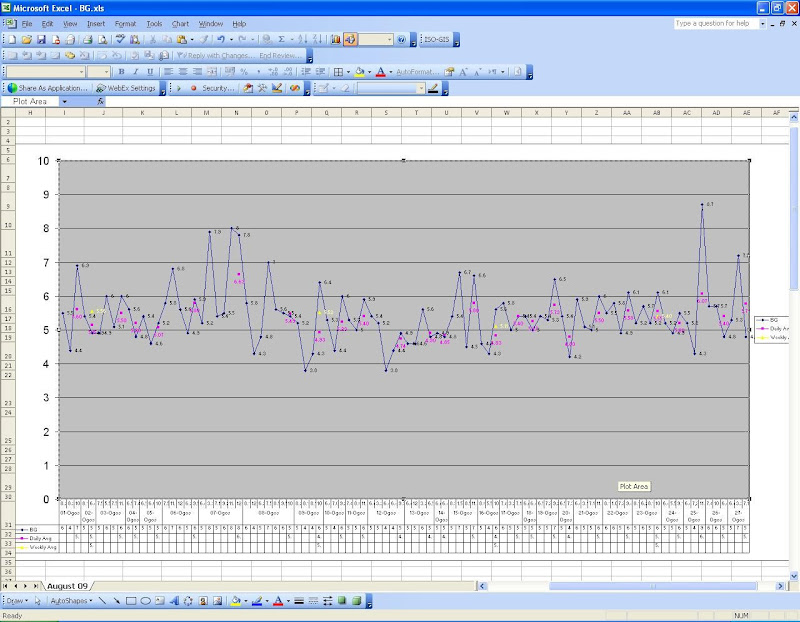Switch to the August 09 sheet tab
The image size is (800, 622).
68,584
